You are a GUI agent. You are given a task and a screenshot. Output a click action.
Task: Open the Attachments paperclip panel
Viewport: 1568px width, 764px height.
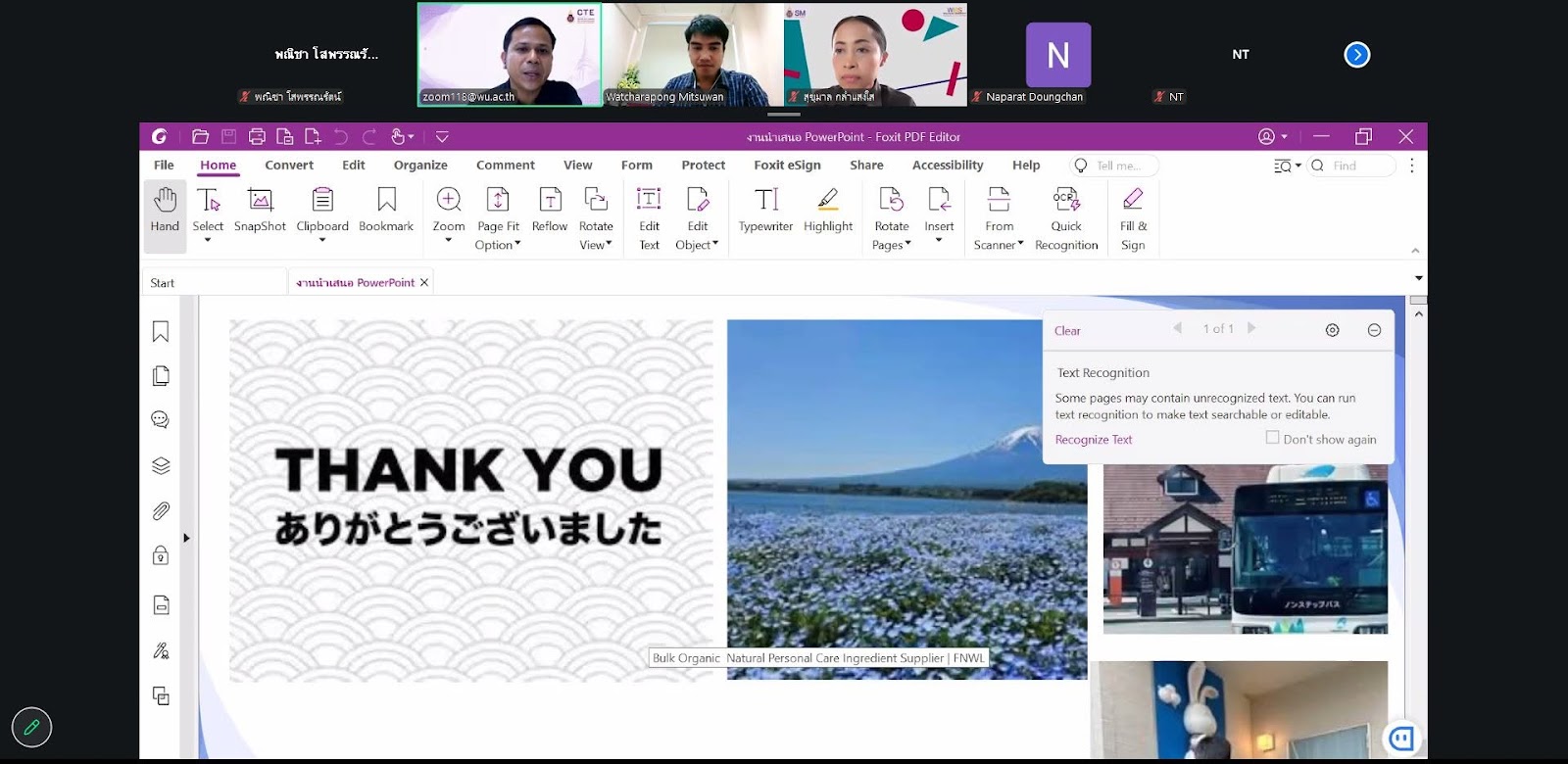coord(161,510)
